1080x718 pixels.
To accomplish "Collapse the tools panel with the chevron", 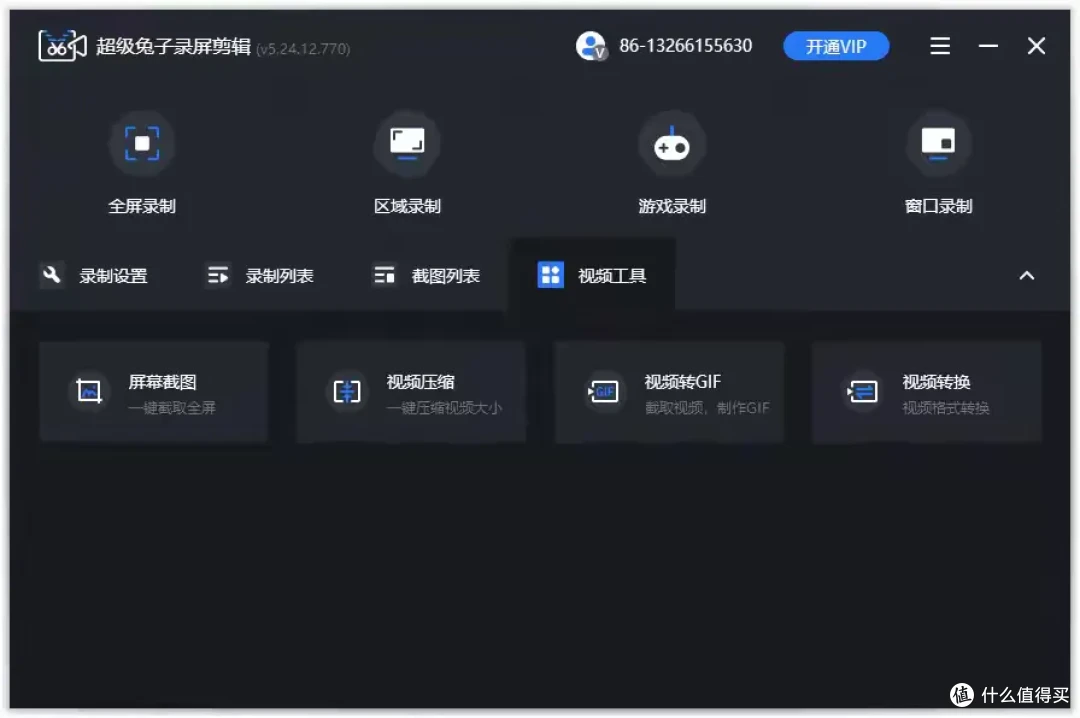I will pyautogui.click(x=1026, y=276).
